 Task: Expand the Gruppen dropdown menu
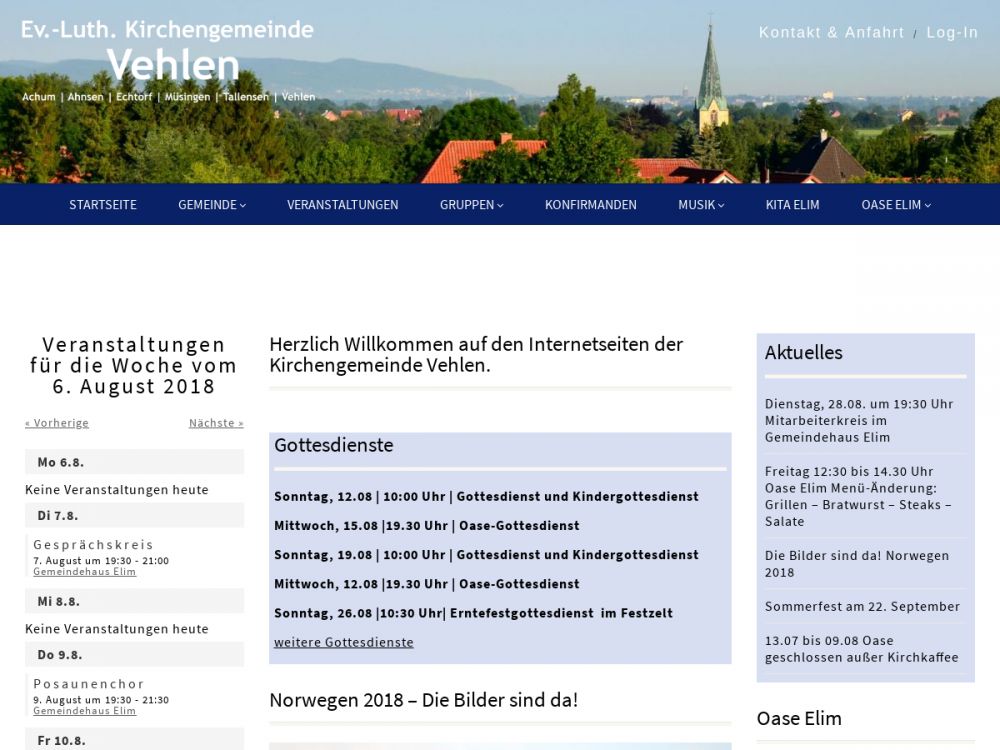pyautogui.click(x=471, y=205)
